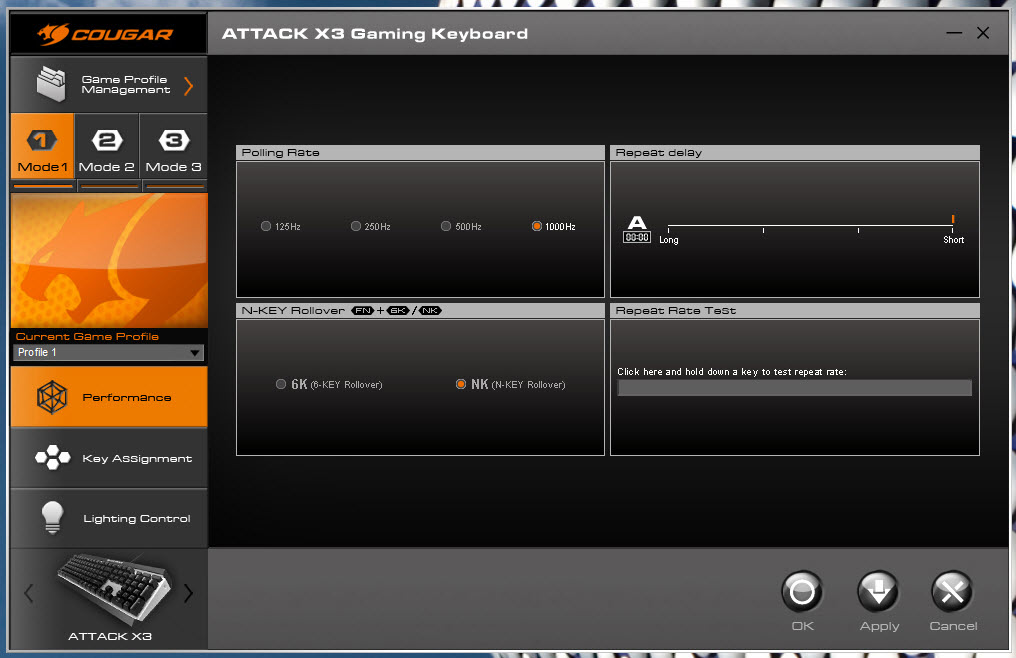
Task: Click the 6K key badge icon
Action: pyautogui.click(x=398, y=311)
